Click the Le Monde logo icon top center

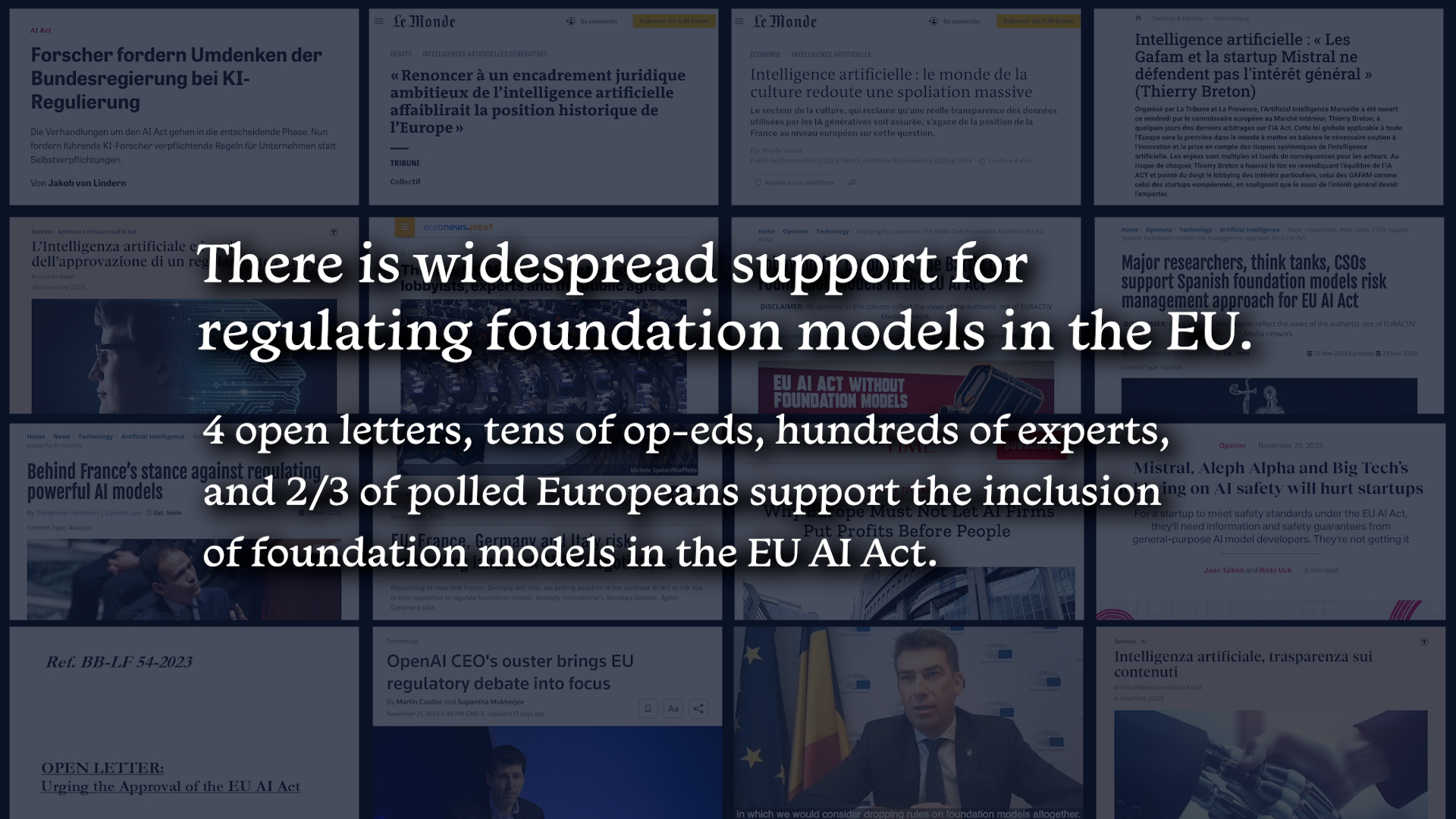(424, 21)
